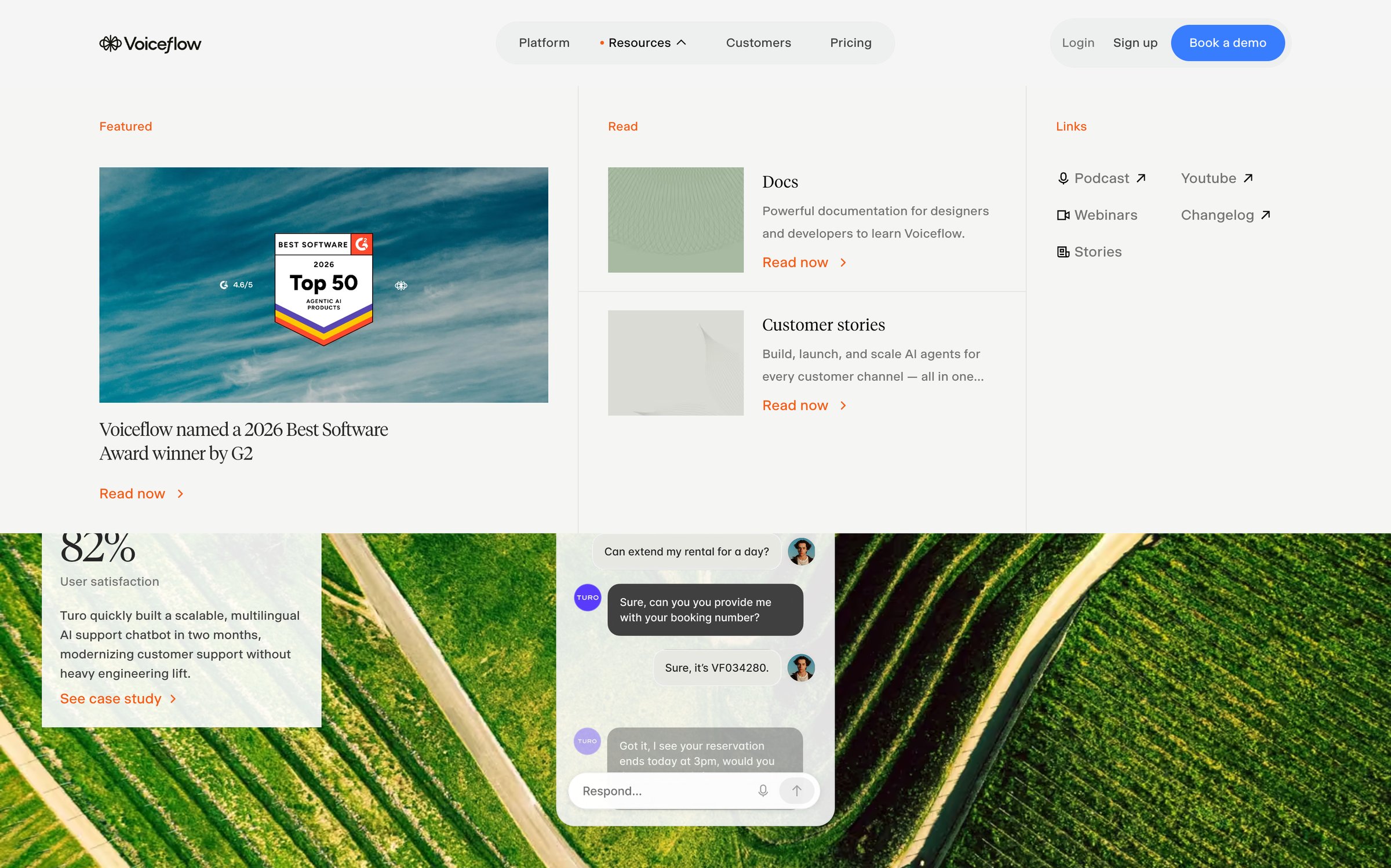Click the Podcast microphone icon
1391x868 pixels.
coord(1063,178)
